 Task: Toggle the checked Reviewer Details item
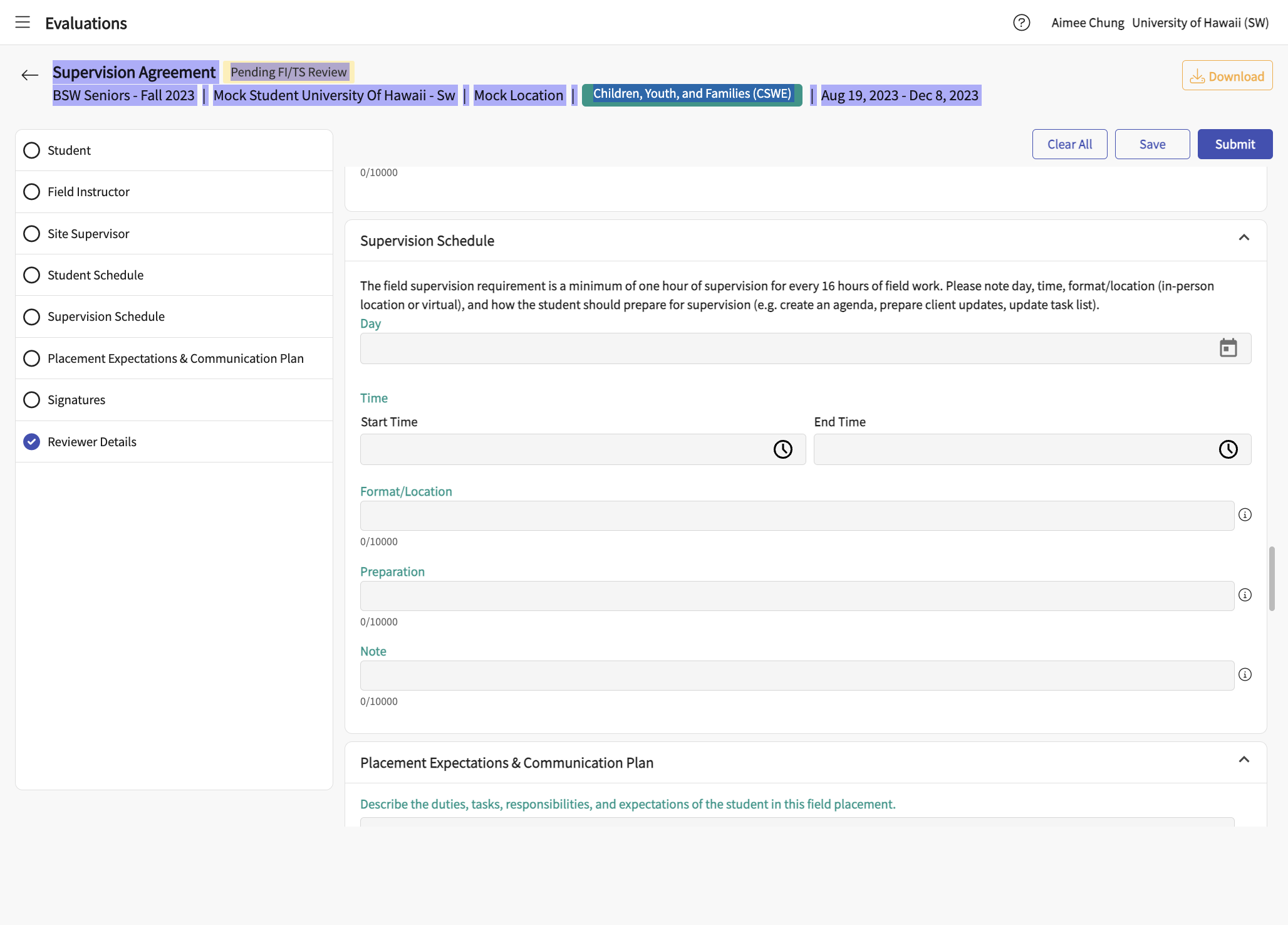coord(31,442)
